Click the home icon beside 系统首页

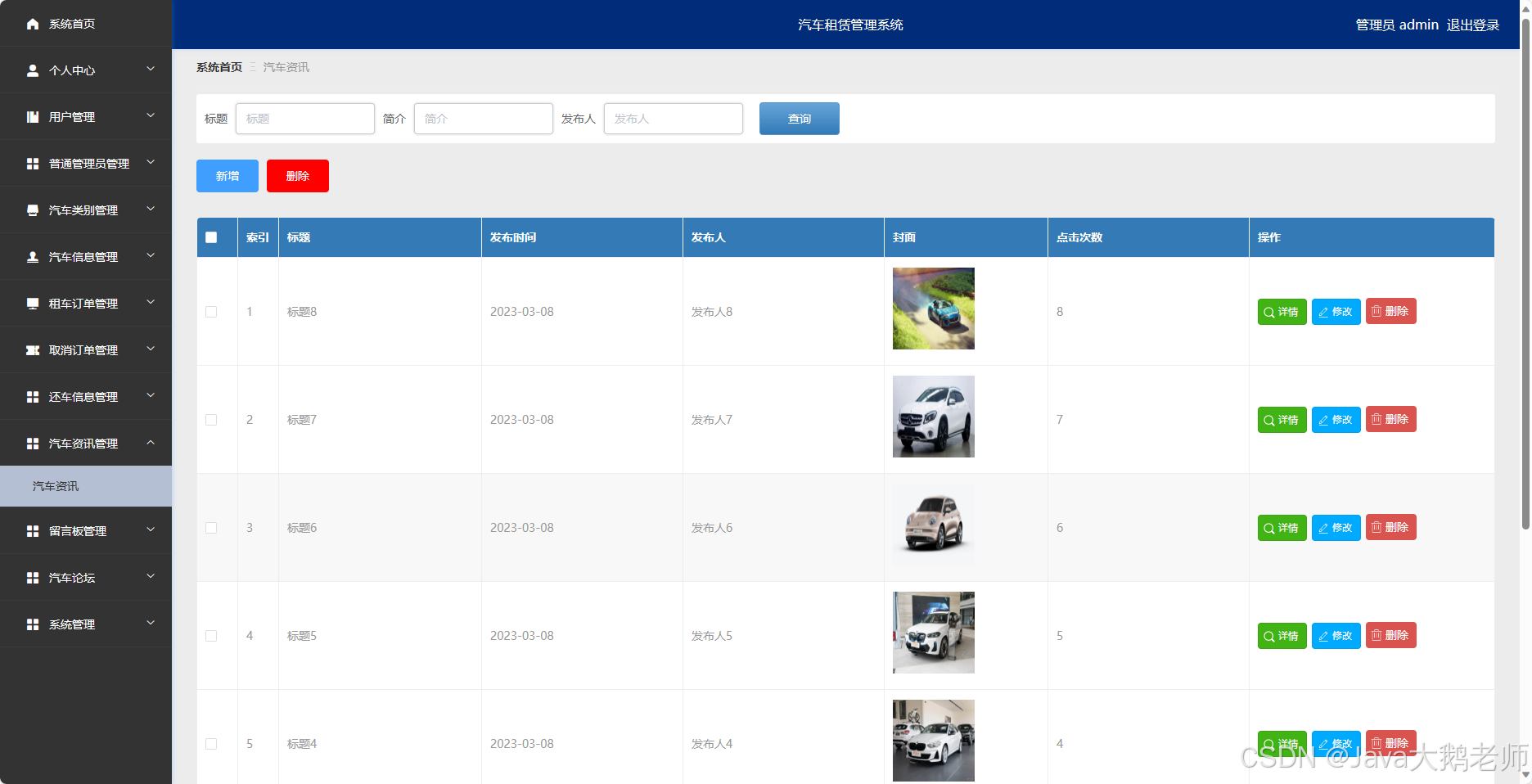click(x=33, y=24)
